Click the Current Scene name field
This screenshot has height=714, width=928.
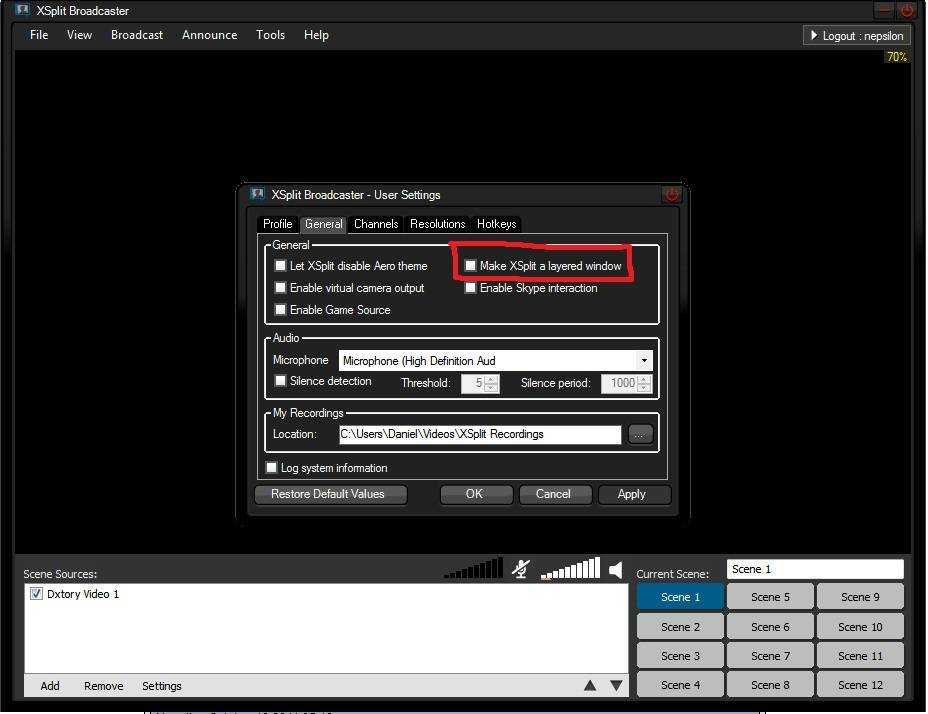[x=816, y=569]
